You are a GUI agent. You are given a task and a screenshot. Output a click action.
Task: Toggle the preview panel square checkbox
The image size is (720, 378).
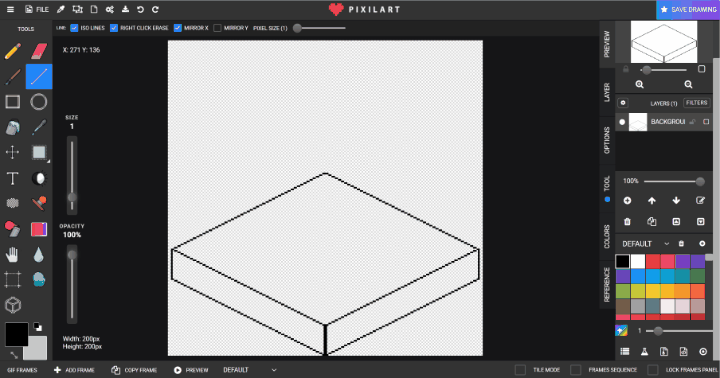[701, 69]
